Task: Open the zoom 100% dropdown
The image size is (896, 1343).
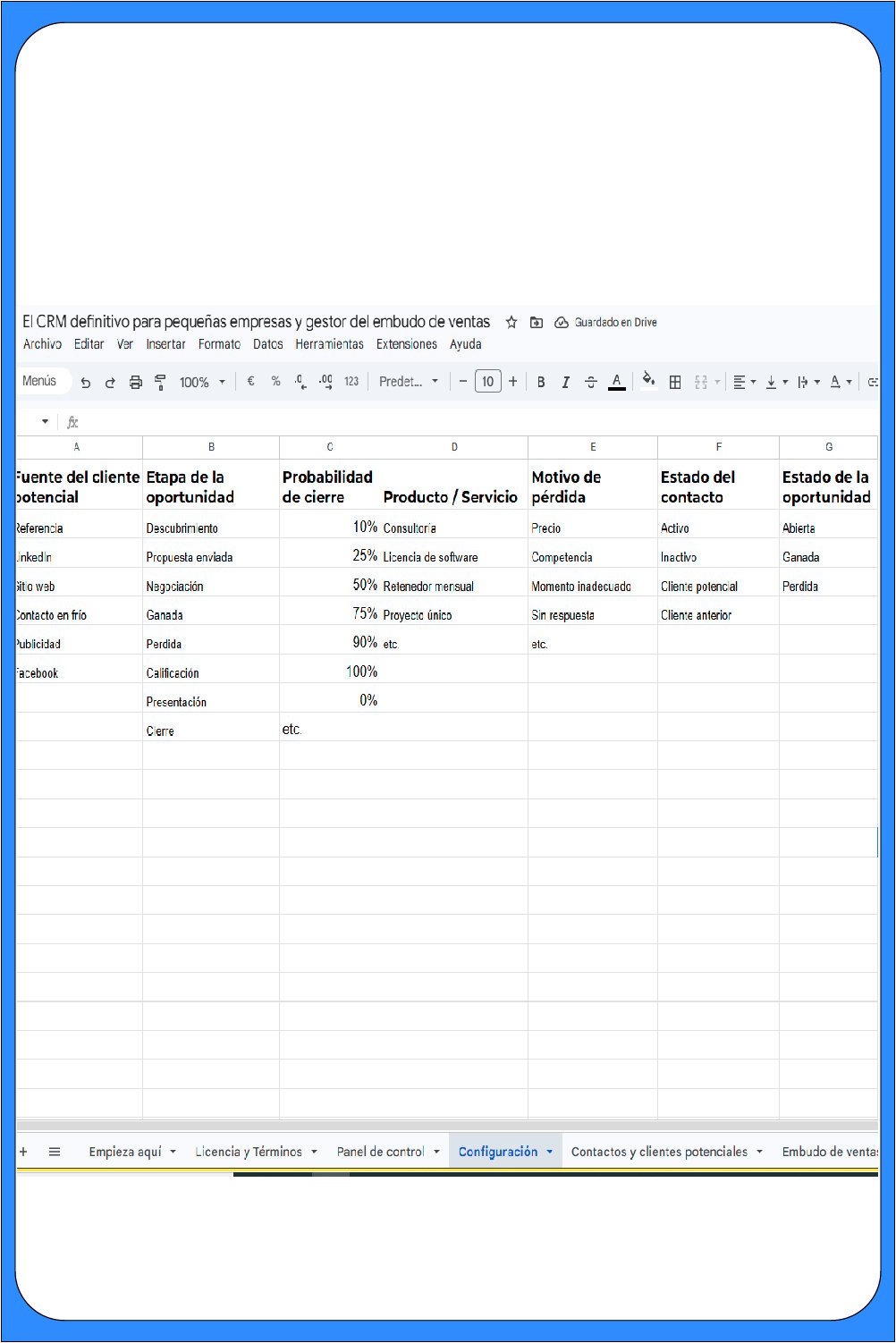Action: [x=202, y=382]
